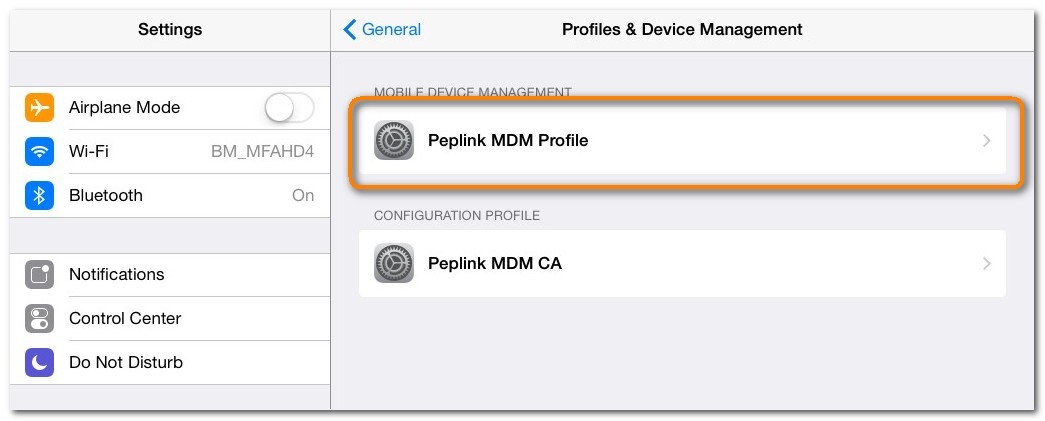Go back using the General chevron
This screenshot has width=1045, height=421.
[x=350, y=30]
